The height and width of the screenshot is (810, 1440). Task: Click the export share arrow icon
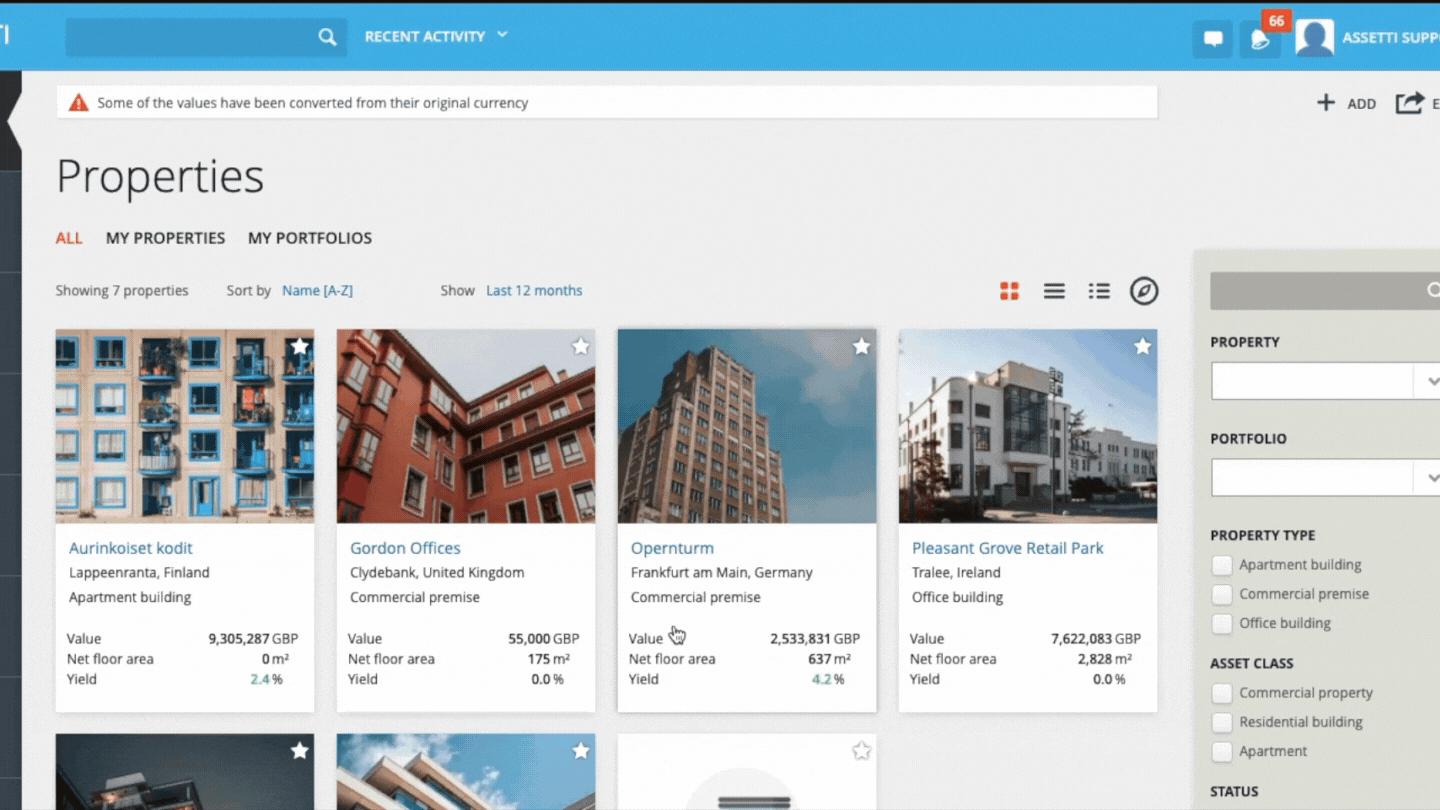(x=1409, y=102)
